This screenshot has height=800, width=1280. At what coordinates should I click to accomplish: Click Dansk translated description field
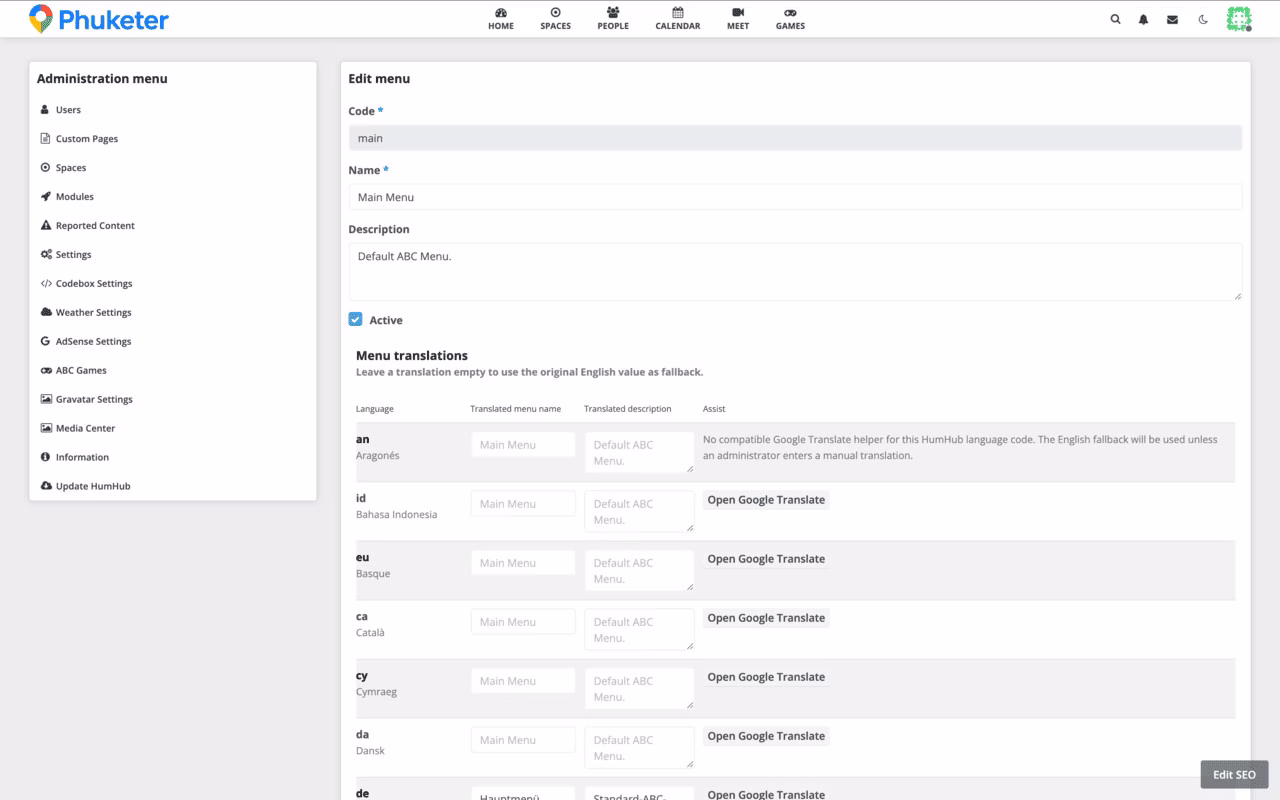(x=639, y=747)
